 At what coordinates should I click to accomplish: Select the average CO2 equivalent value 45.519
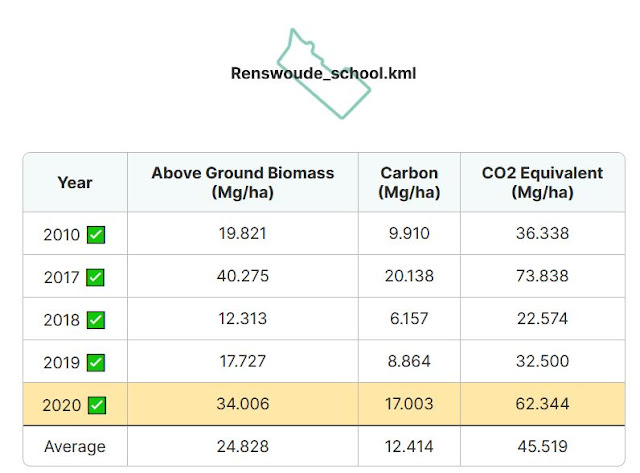(x=542, y=446)
